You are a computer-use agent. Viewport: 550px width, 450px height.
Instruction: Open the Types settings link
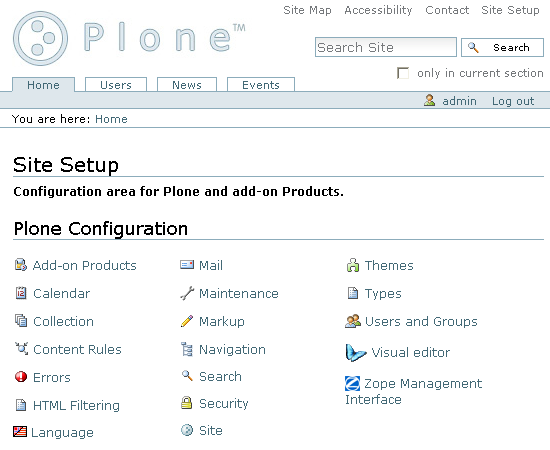[383, 294]
